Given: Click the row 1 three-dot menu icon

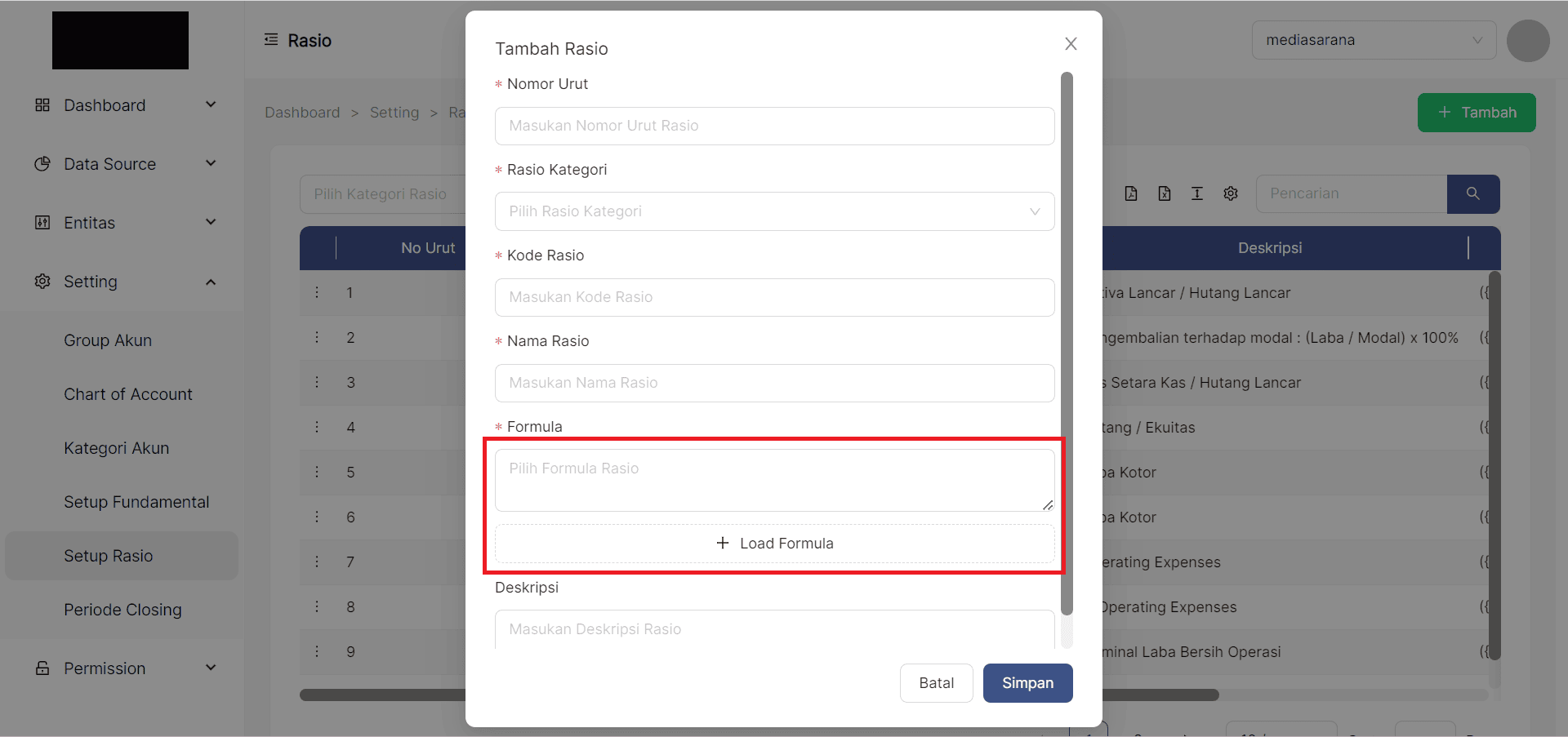Looking at the screenshot, I should [318, 292].
